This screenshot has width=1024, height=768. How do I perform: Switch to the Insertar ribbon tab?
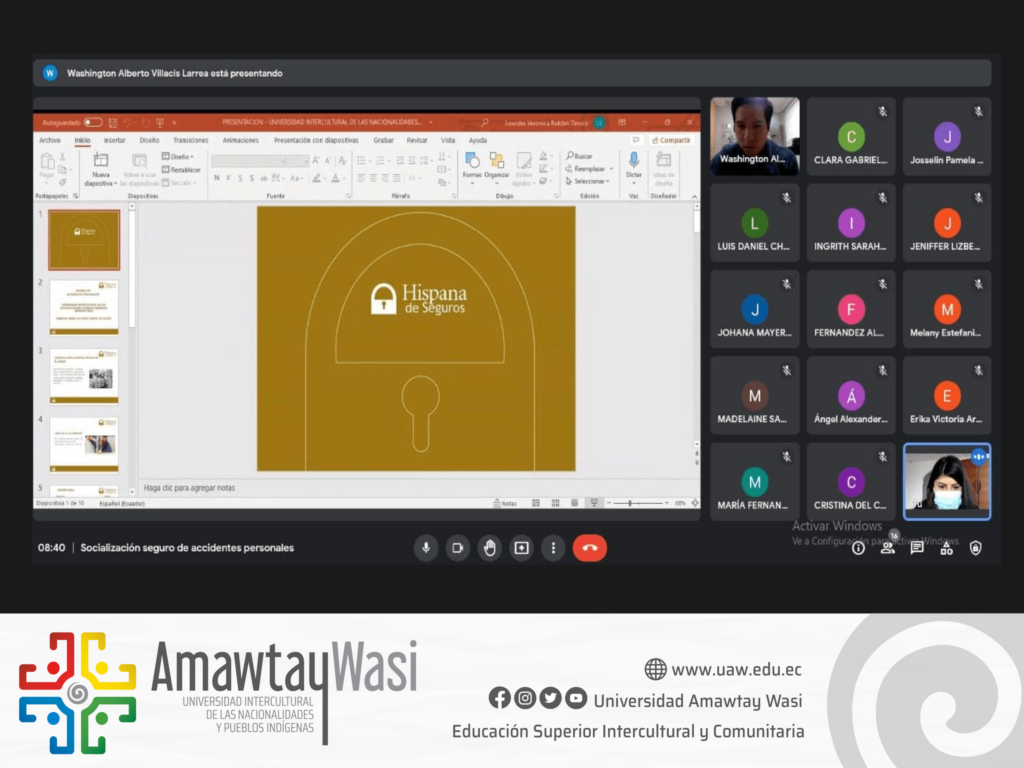pos(114,140)
